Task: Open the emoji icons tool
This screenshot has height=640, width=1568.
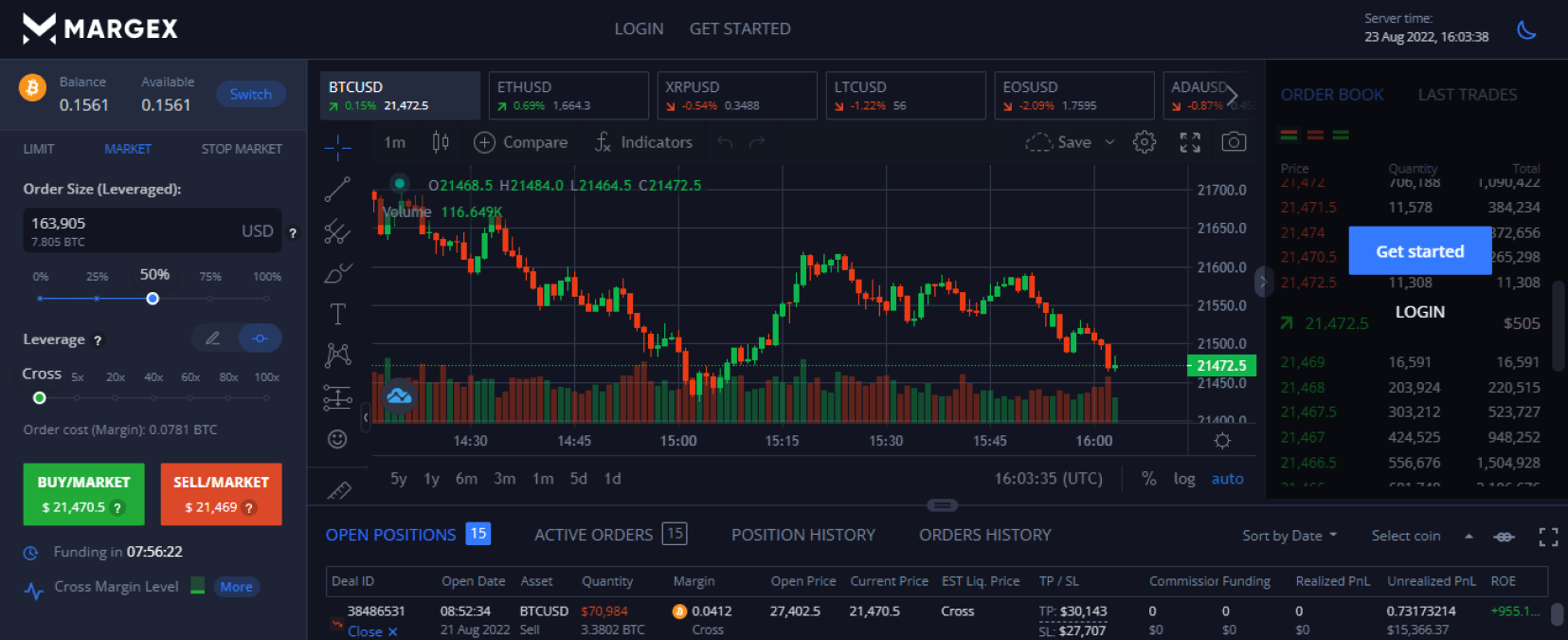Action: (x=337, y=439)
